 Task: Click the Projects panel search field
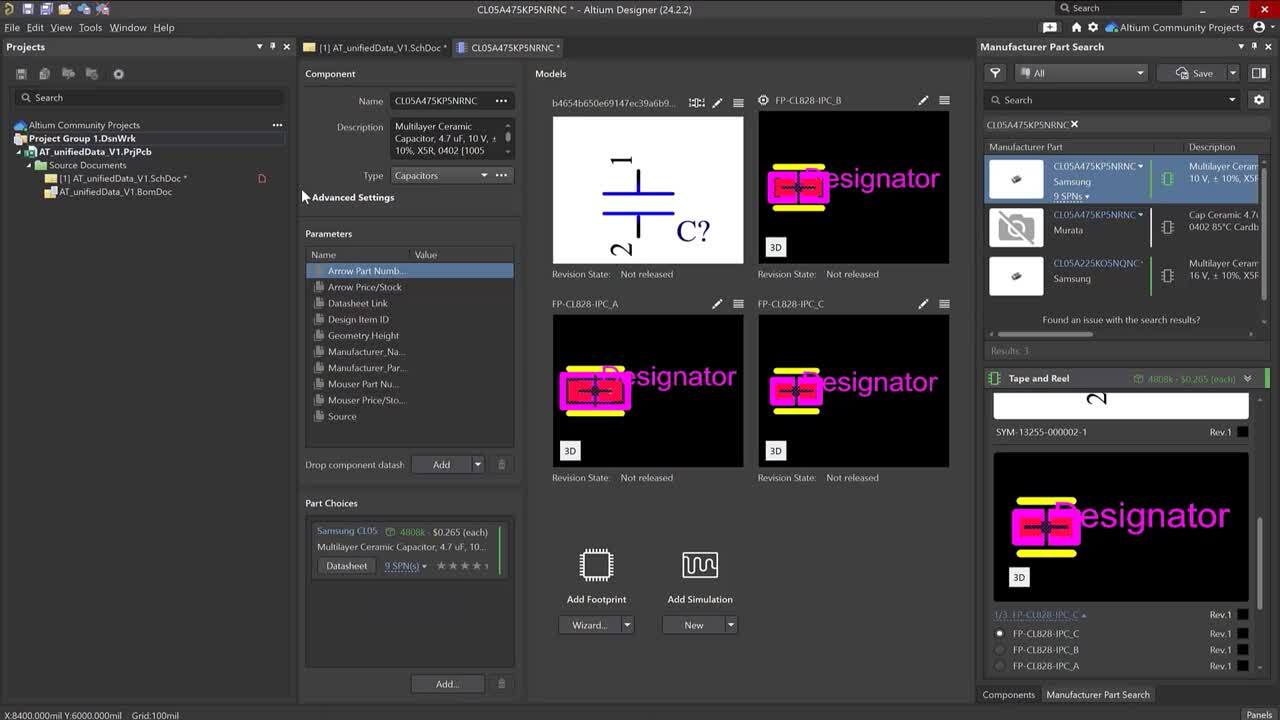pyautogui.click(x=150, y=98)
